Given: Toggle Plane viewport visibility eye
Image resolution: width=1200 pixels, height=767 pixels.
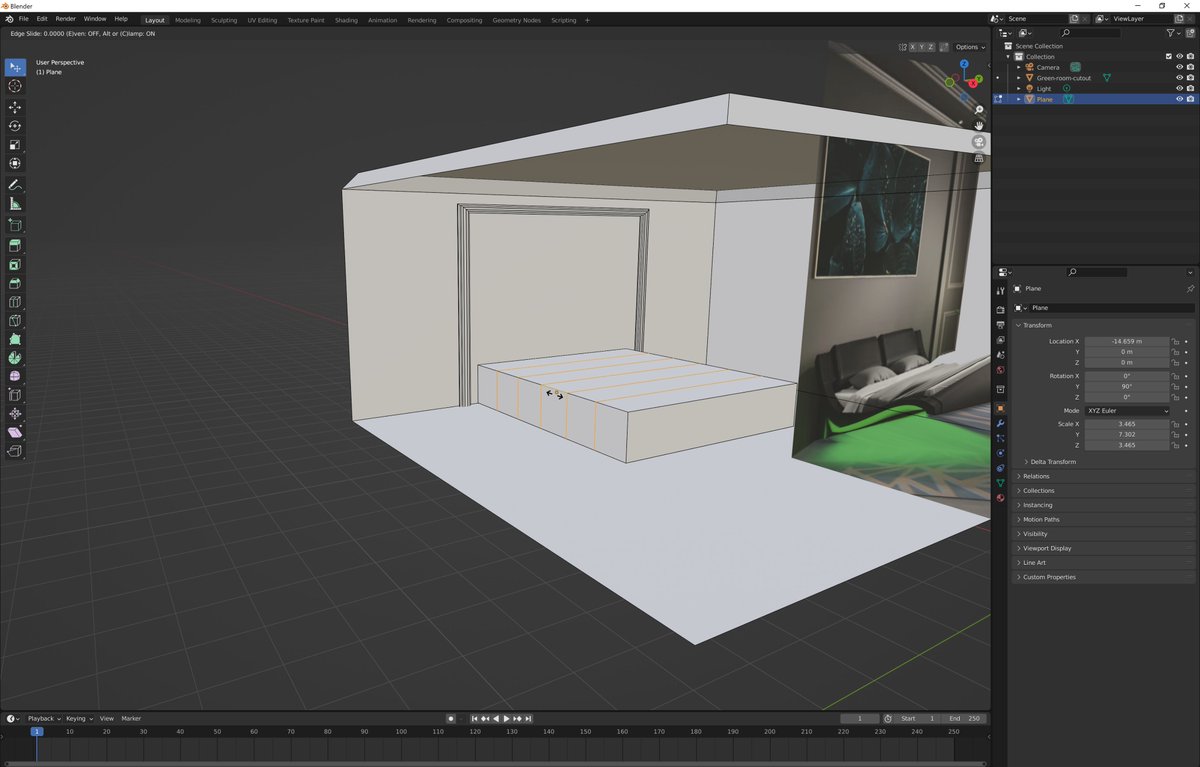Looking at the screenshot, I should click(1179, 99).
